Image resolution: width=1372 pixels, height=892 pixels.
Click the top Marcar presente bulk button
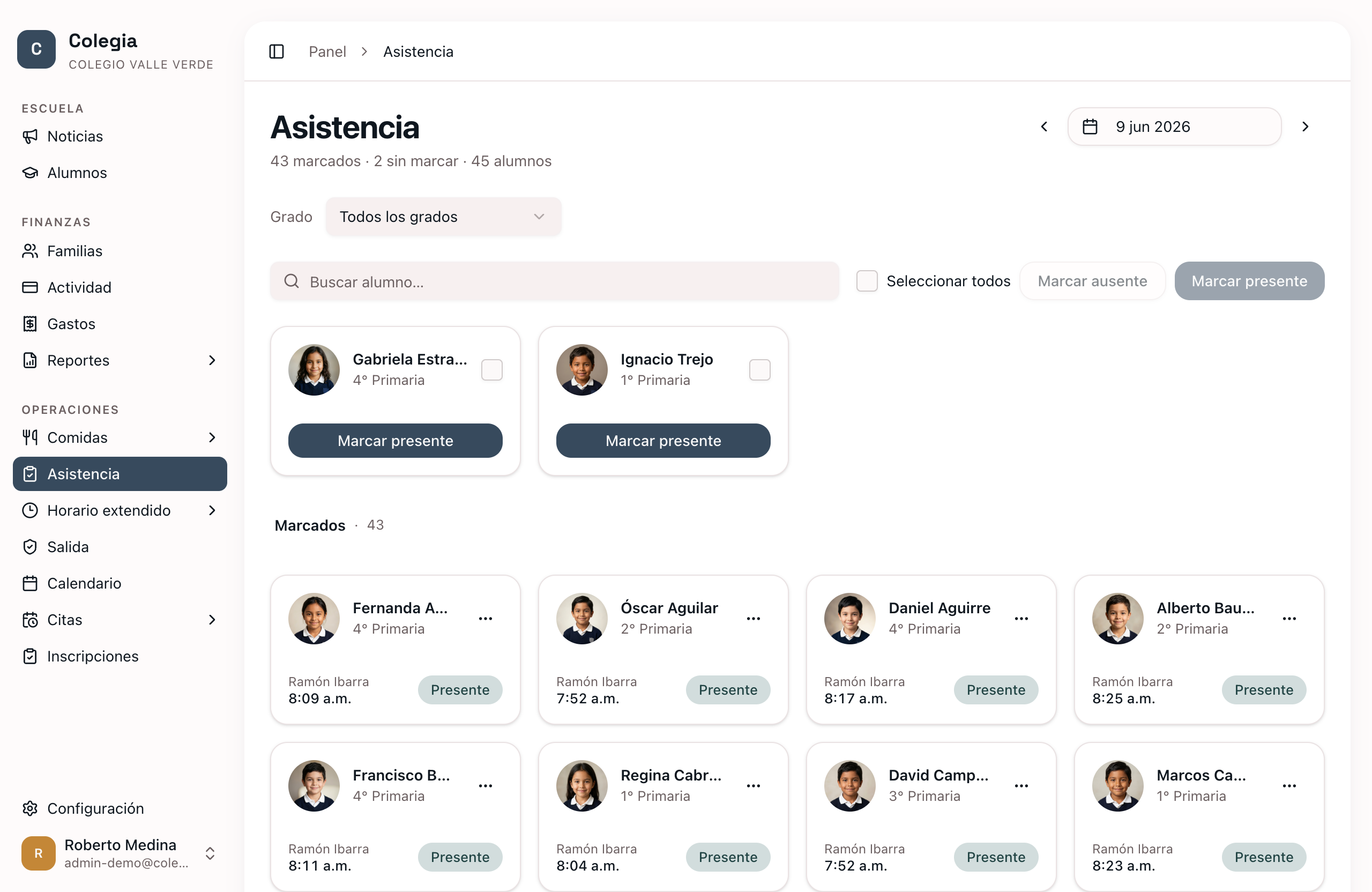click(1249, 281)
